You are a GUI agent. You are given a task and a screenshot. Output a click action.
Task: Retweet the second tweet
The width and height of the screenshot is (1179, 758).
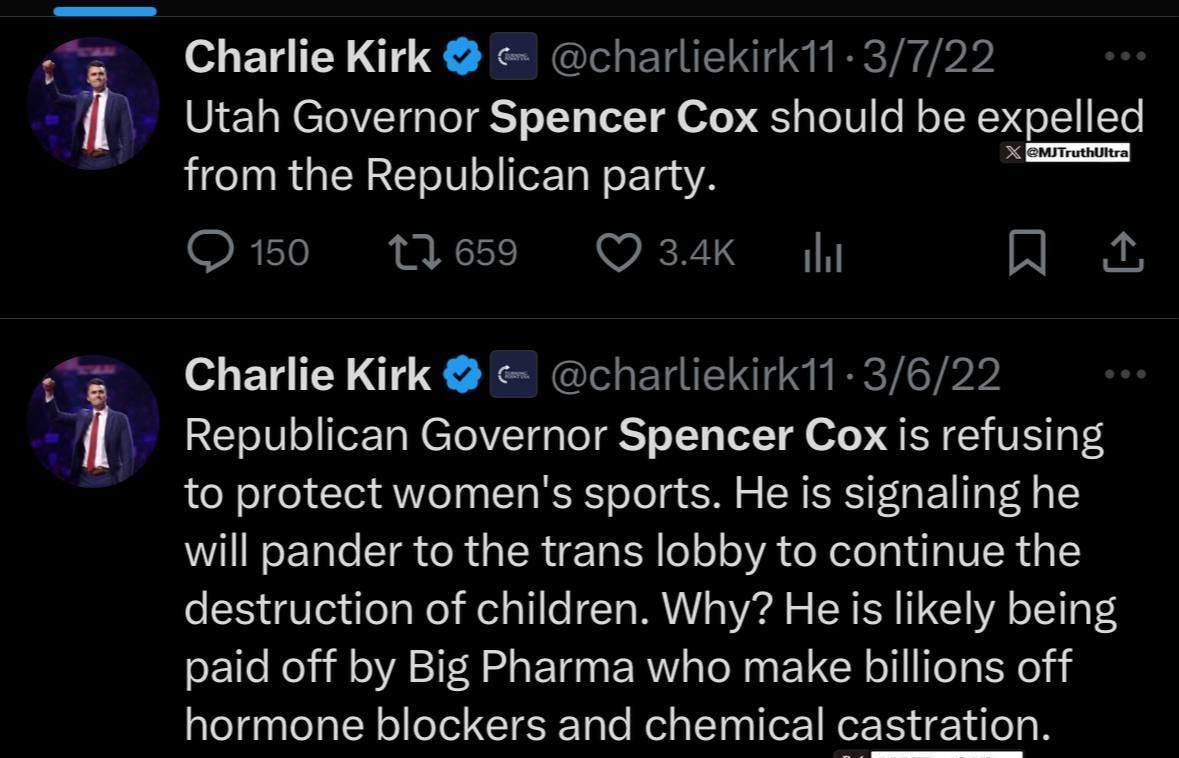[x=413, y=755]
